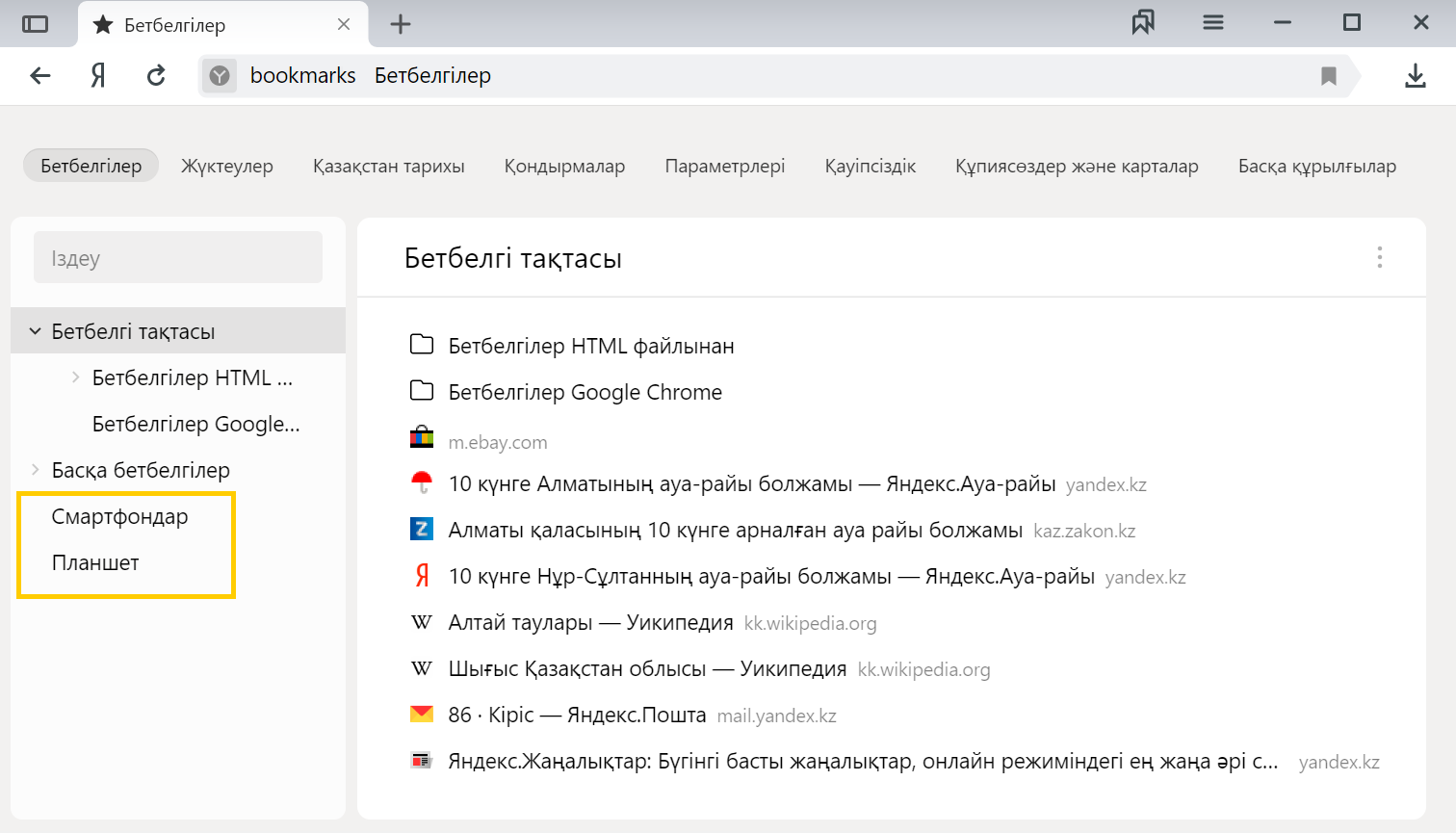Viewport: 1456px width, 833px height.
Task: Open Алтай таулары — Уикипедия bookmark
Action: 591,622
